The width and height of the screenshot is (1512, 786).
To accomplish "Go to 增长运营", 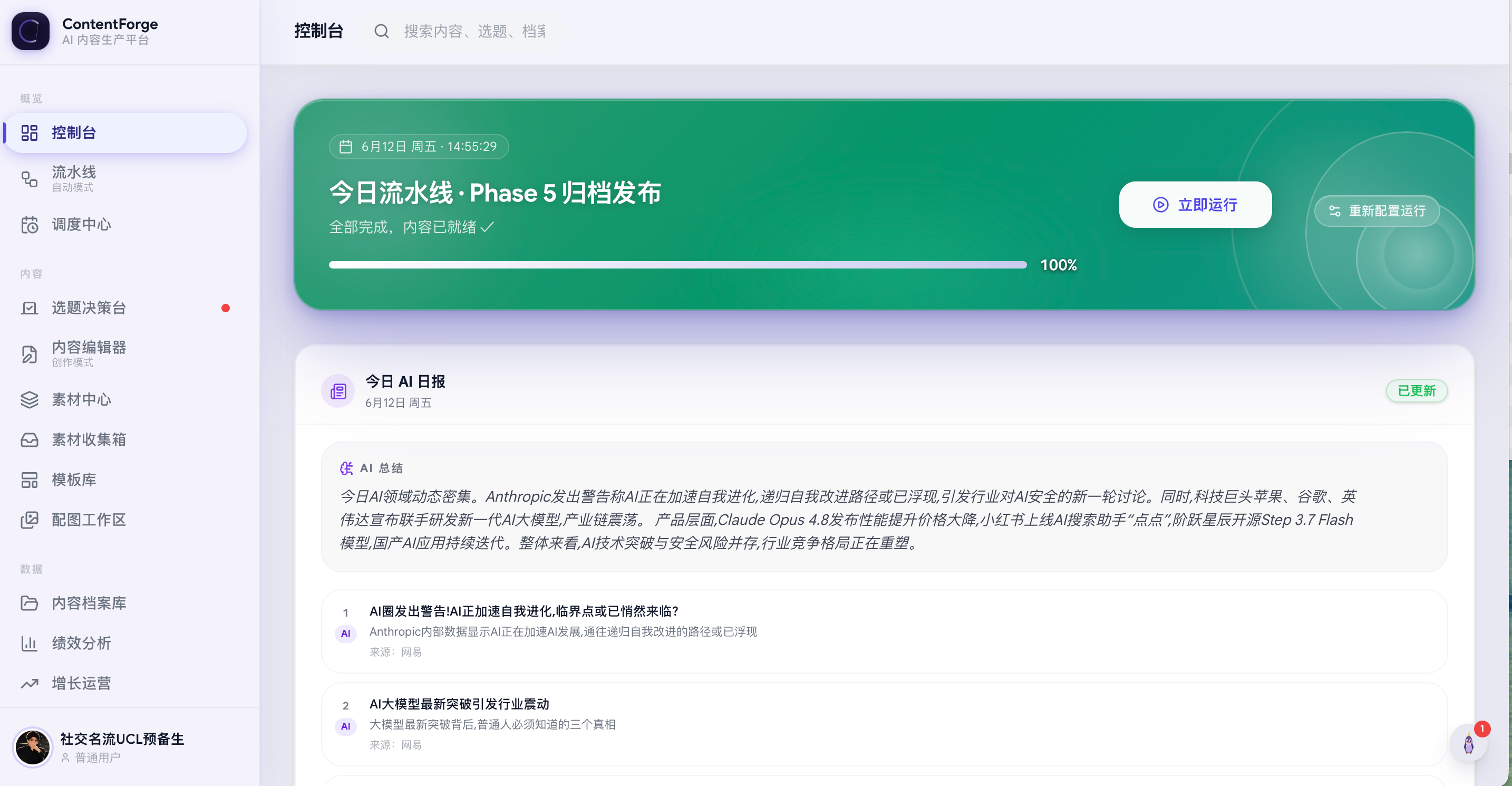I will pos(125,683).
